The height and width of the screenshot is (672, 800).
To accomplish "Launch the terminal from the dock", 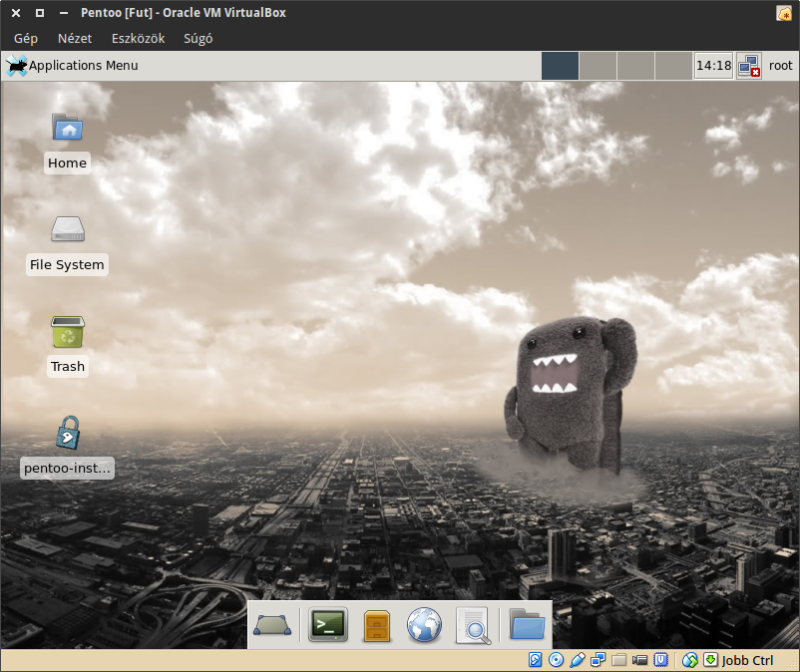I will point(328,625).
